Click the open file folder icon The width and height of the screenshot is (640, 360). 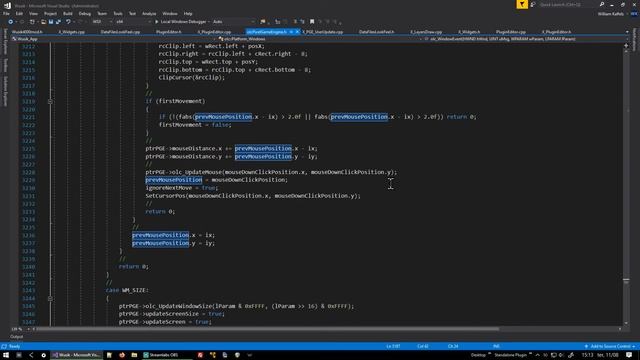[43, 22]
